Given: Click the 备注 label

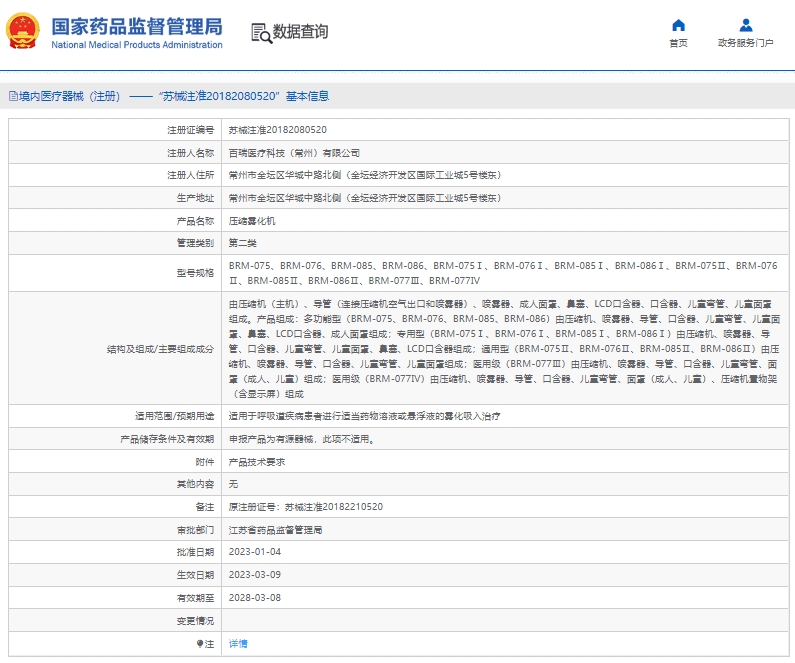Looking at the screenshot, I should (205, 507).
